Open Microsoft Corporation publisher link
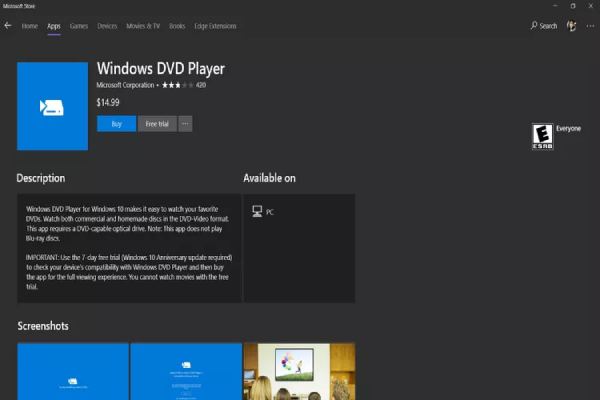600x400 pixels. (x=125, y=85)
